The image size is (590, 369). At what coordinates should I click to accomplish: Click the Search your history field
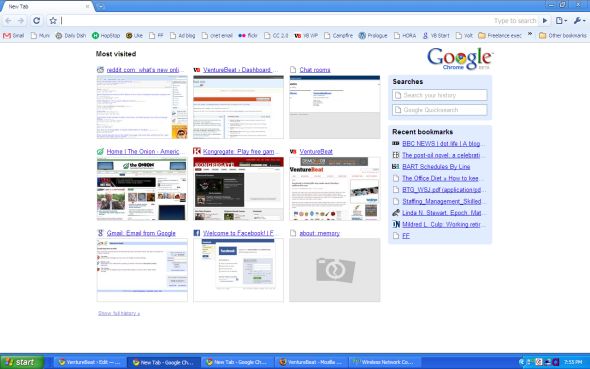tap(439, 95)
